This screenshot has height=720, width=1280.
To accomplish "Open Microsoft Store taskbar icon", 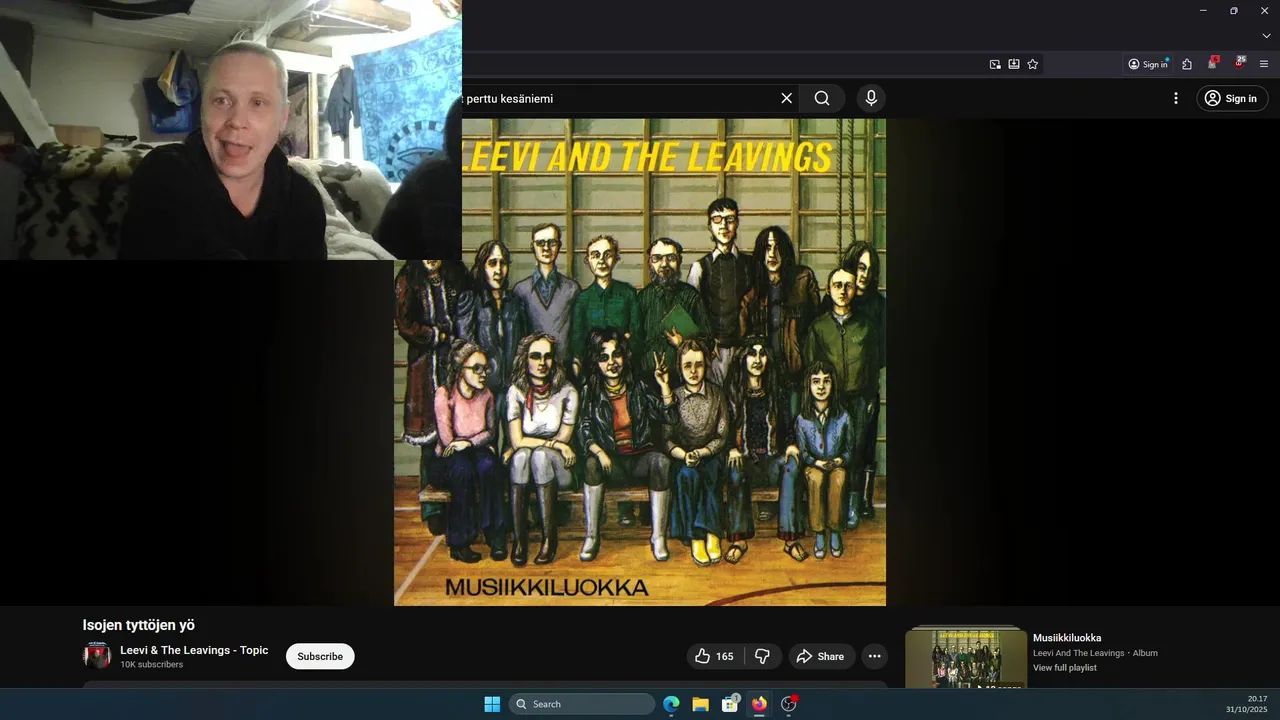I will tap(730, 704).
